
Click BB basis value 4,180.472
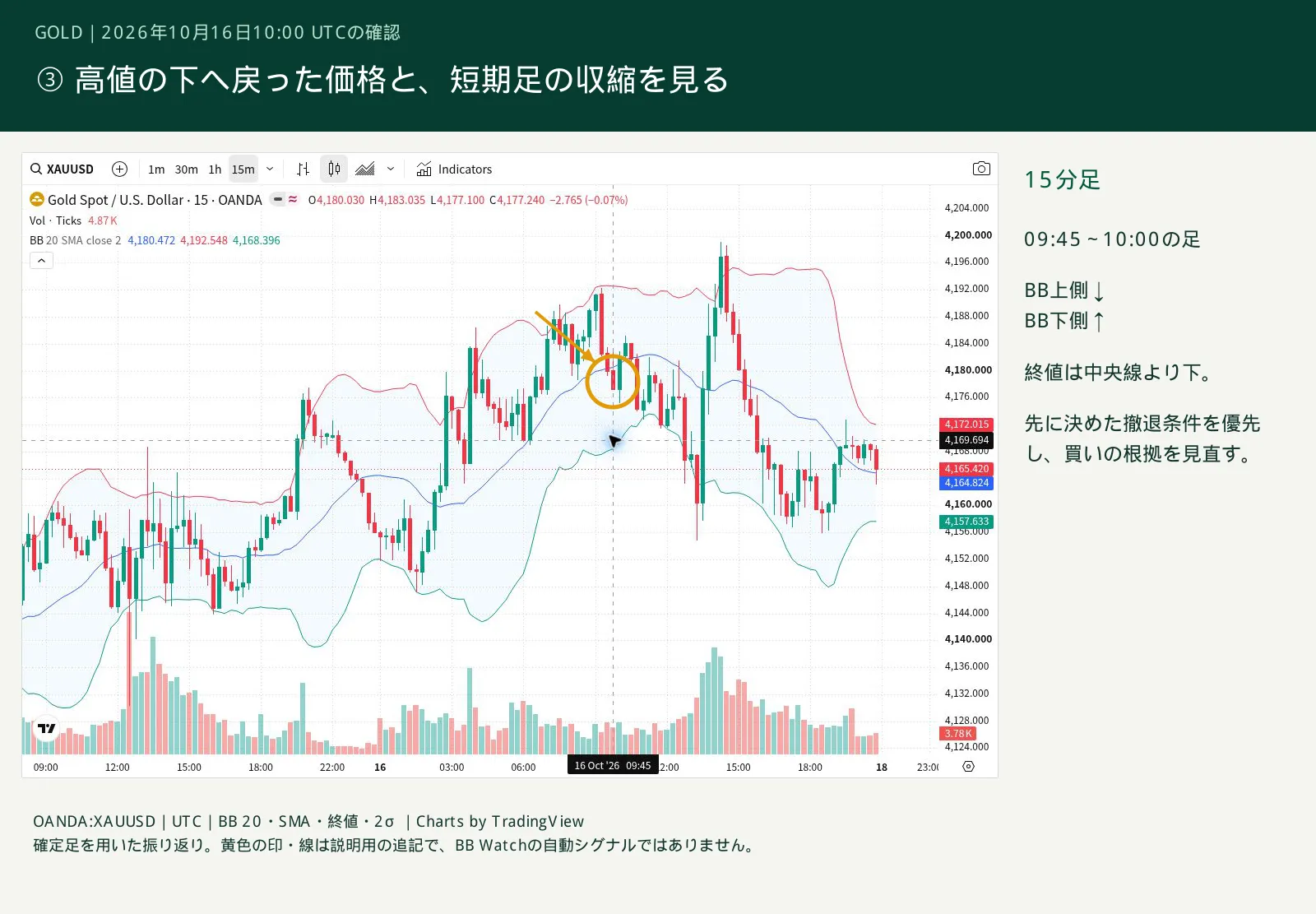point(151,240)
